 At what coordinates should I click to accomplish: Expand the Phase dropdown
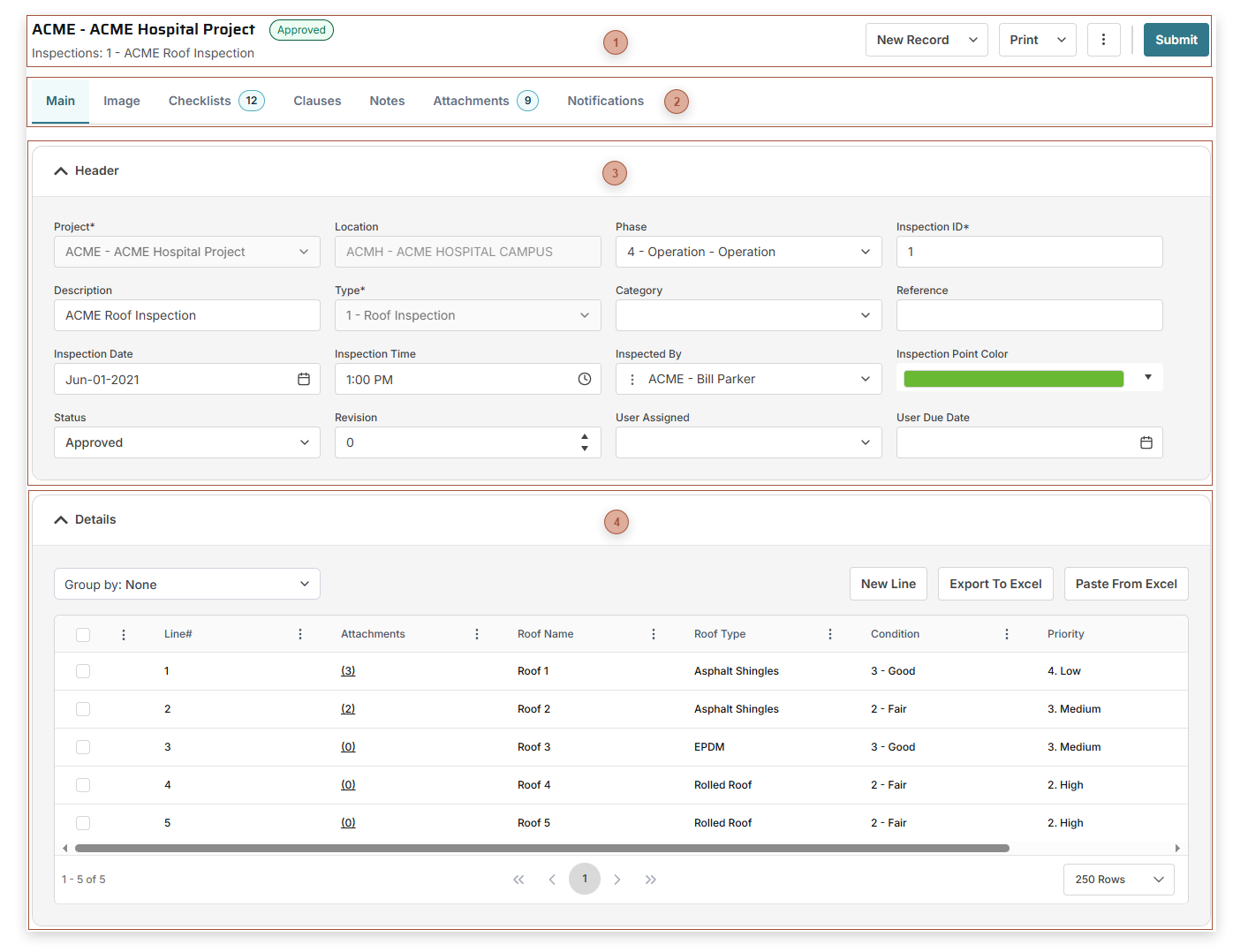click(x=748, y=252)
